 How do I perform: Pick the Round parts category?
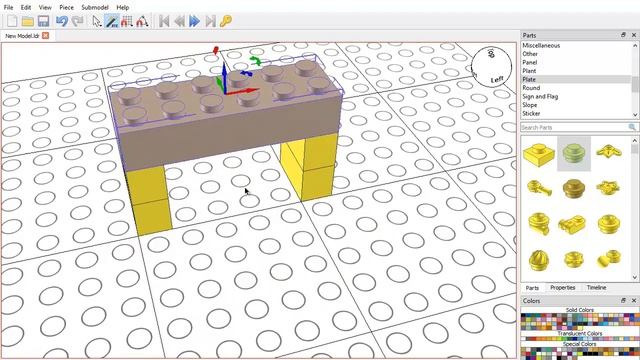click(531, 88)
